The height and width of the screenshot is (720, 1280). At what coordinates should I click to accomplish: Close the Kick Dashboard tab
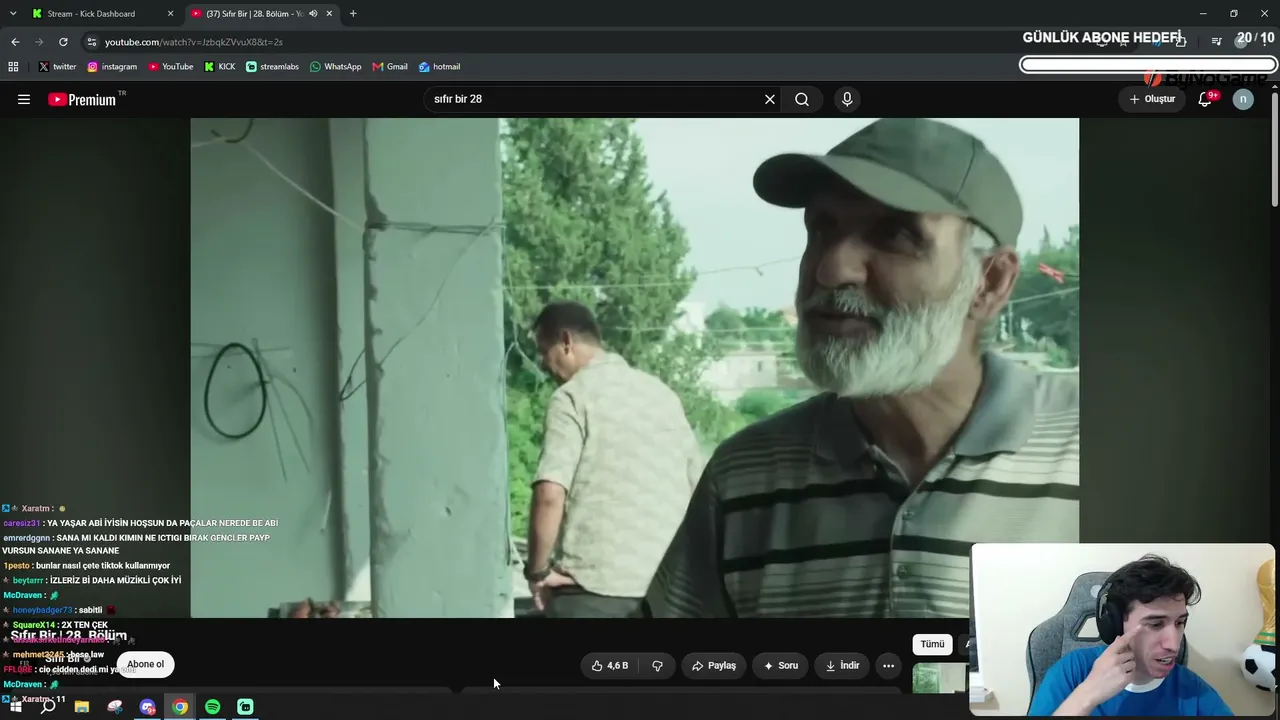[170, 14]
